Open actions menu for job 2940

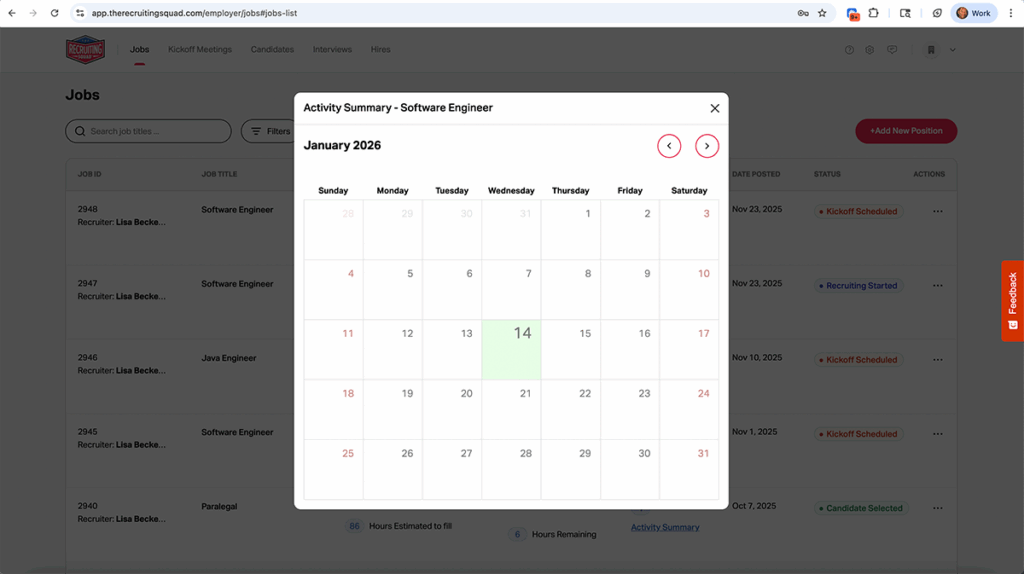tap(938, 508)
